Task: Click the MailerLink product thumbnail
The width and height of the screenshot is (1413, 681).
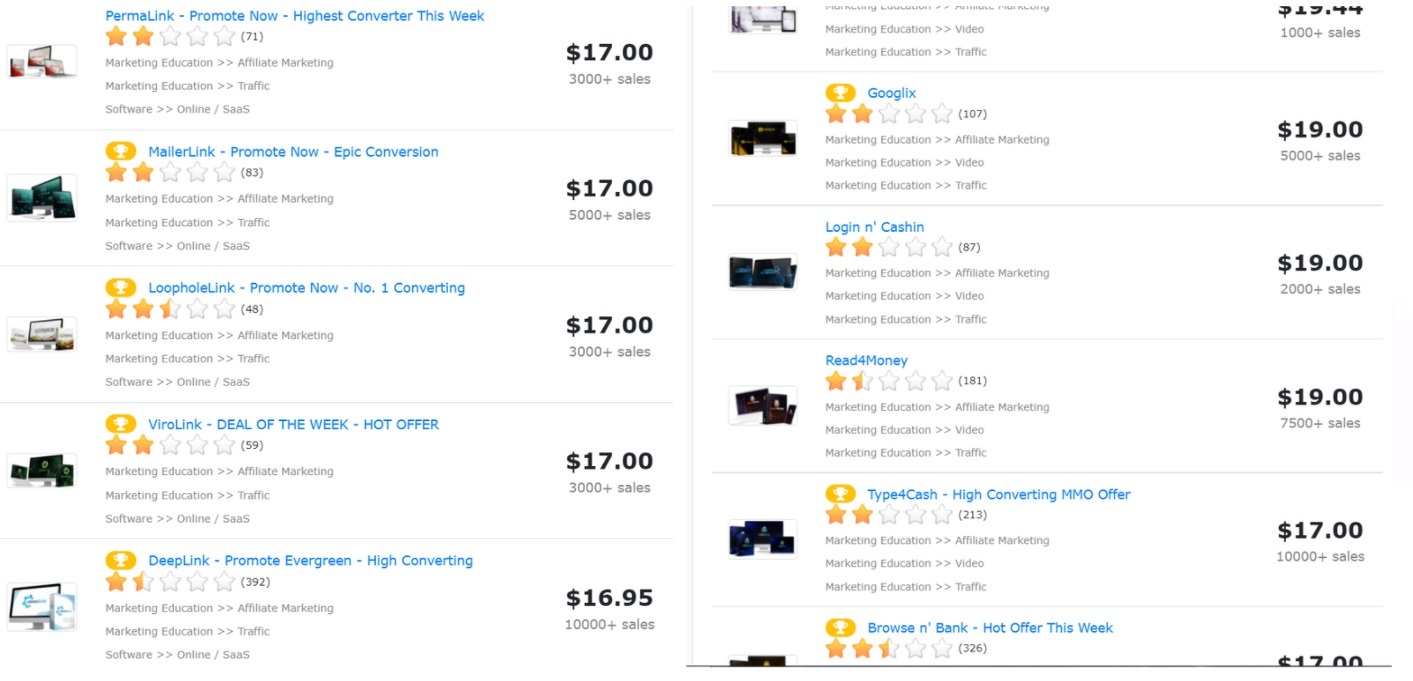Action: (42, 197)
